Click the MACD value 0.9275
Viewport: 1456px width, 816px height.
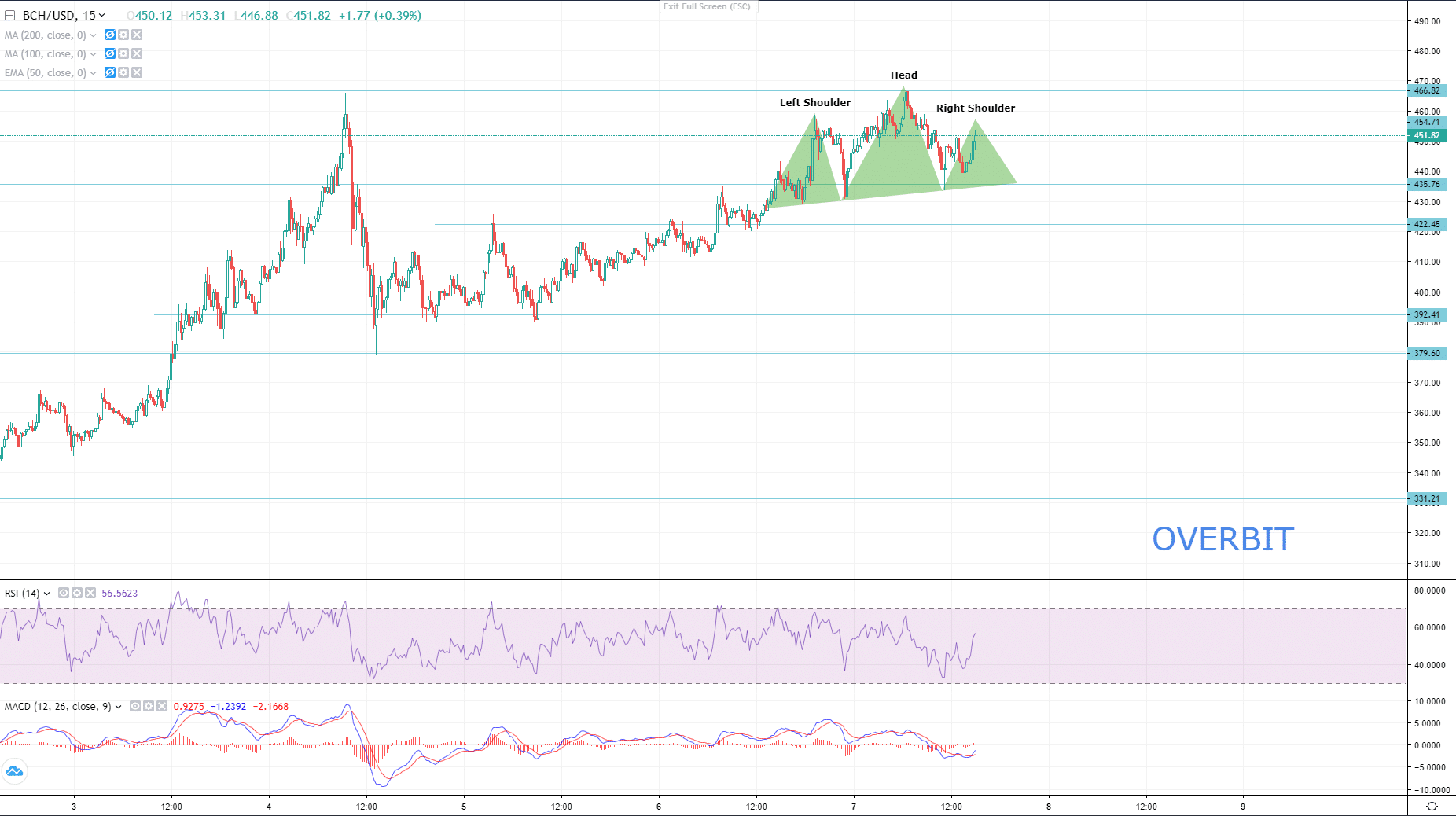click(x=189, y=707)
